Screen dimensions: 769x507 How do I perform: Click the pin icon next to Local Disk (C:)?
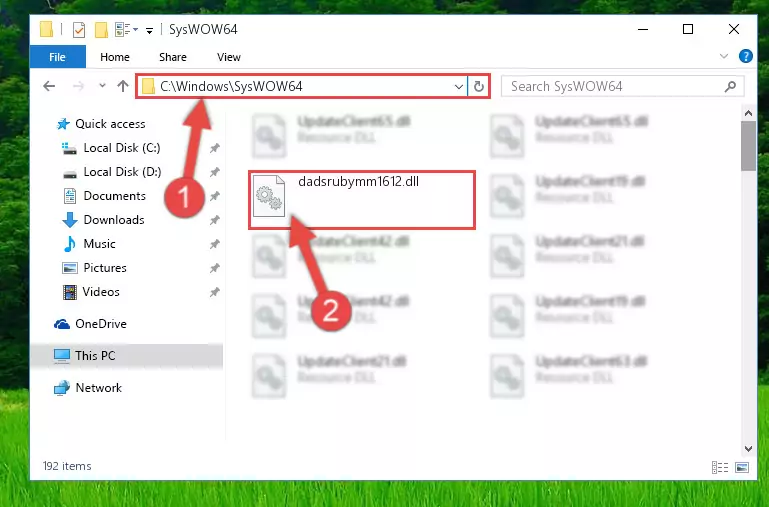pyautogui.click(x=214, y=148)
